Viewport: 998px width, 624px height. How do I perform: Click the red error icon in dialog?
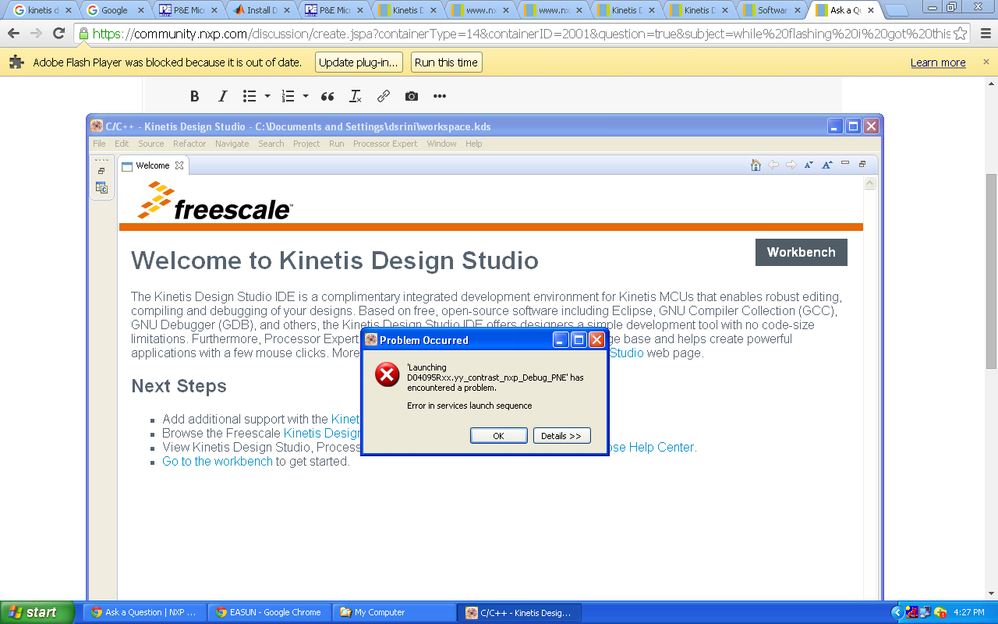coord(387,374)
